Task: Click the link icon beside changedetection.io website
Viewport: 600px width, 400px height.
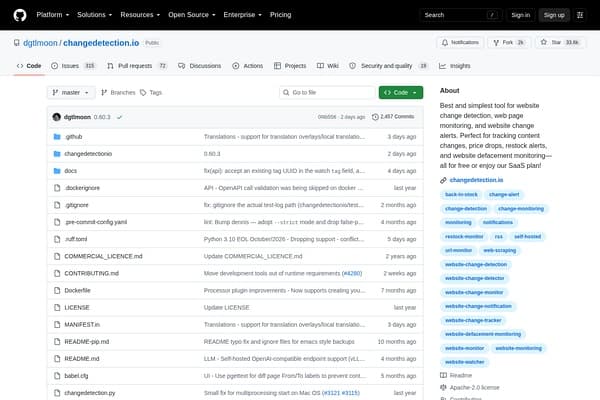Action: pos(443,180)
